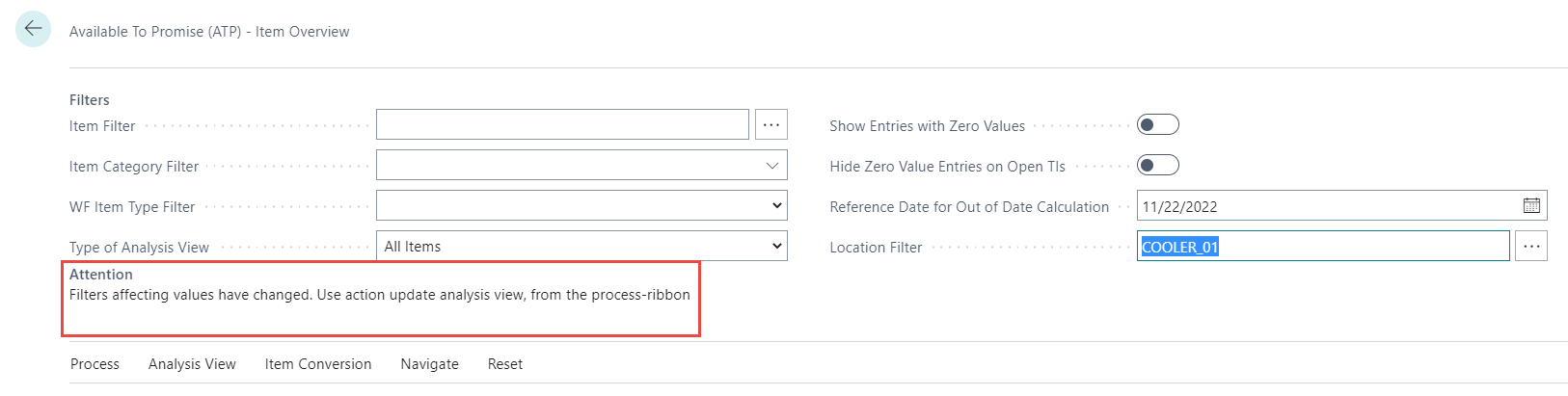
Task: Click the Reset action
Action: click(505, 364)
